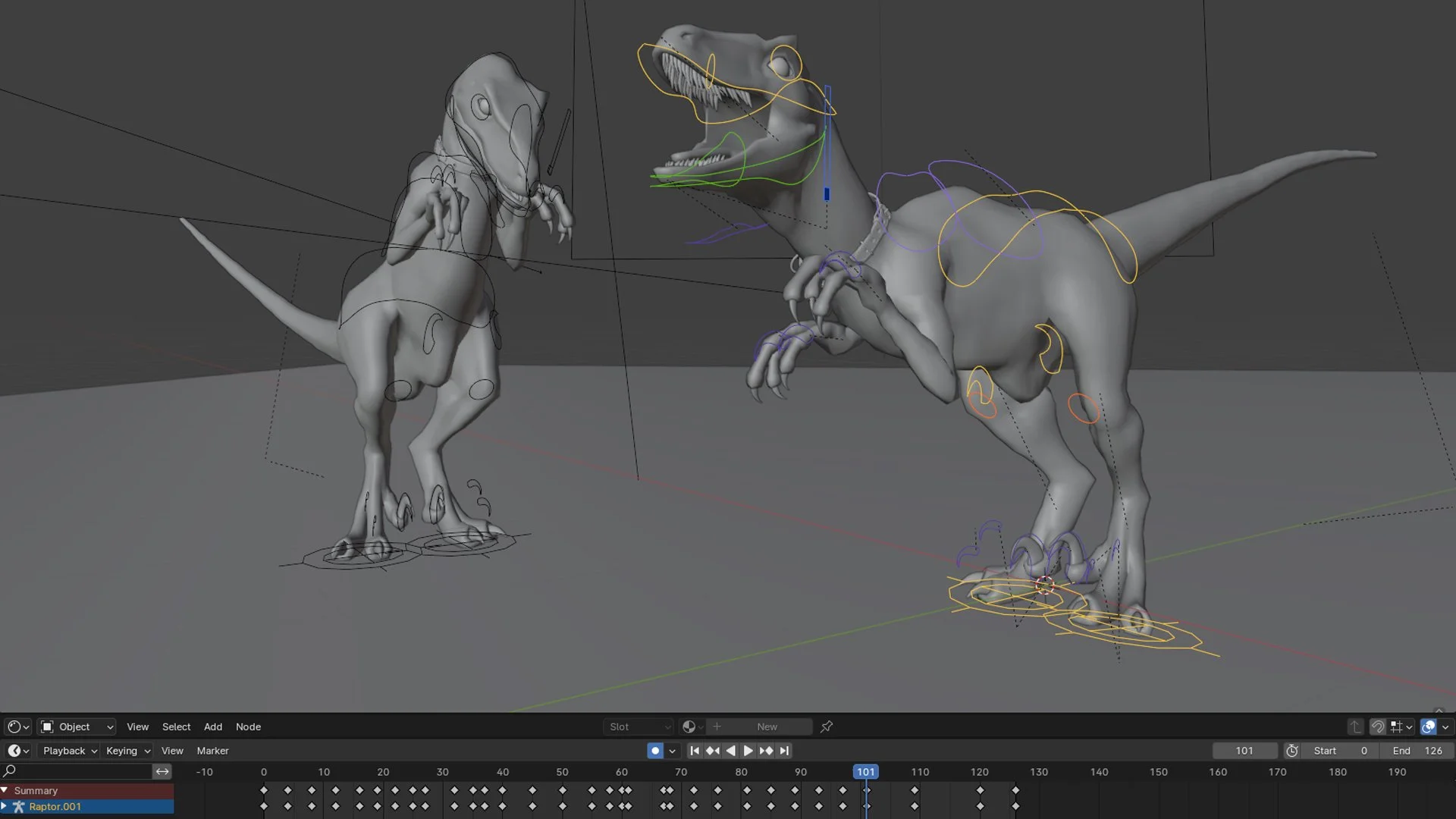Click the play animation button
This screenshot has height=819, width=1456.
pos(748,751)
